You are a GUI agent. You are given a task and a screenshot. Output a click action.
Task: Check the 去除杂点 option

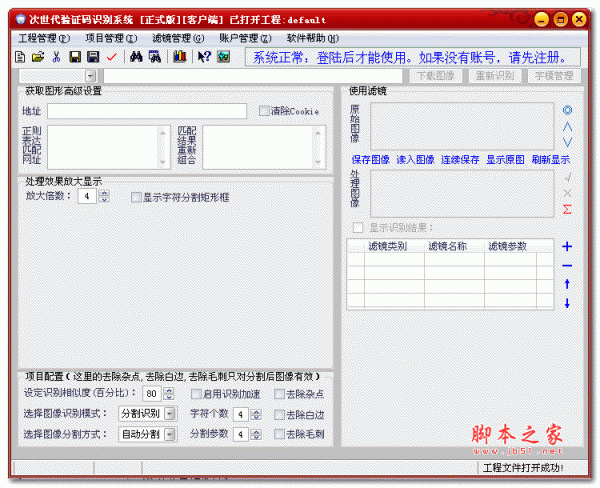[x=279, y=394]
